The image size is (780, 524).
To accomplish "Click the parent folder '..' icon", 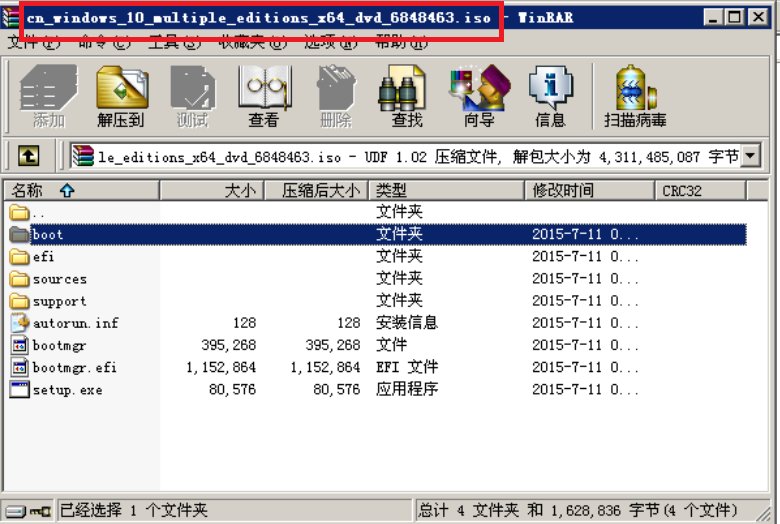I will click(19, 212).
